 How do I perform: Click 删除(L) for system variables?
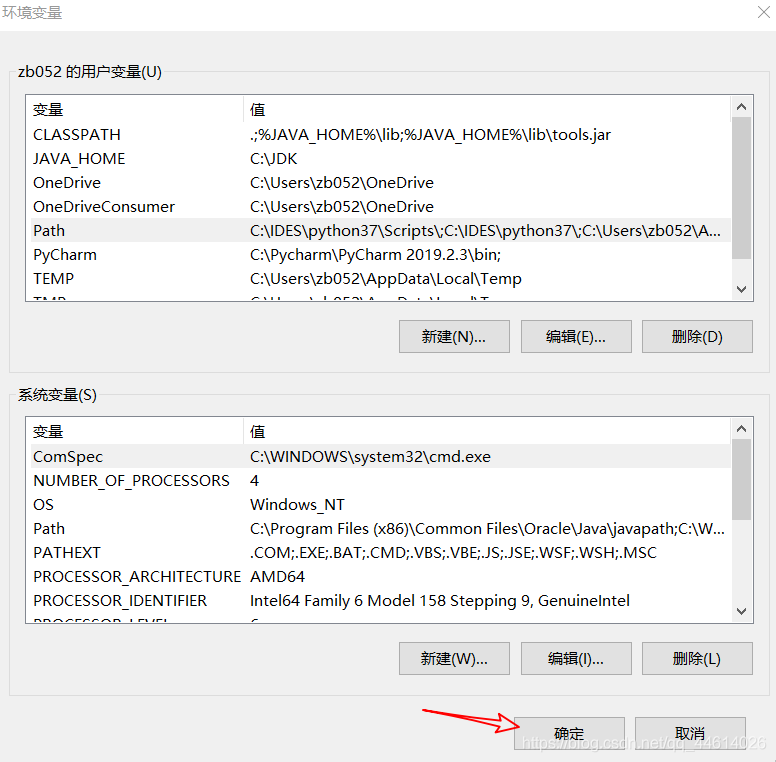[697, 659]
